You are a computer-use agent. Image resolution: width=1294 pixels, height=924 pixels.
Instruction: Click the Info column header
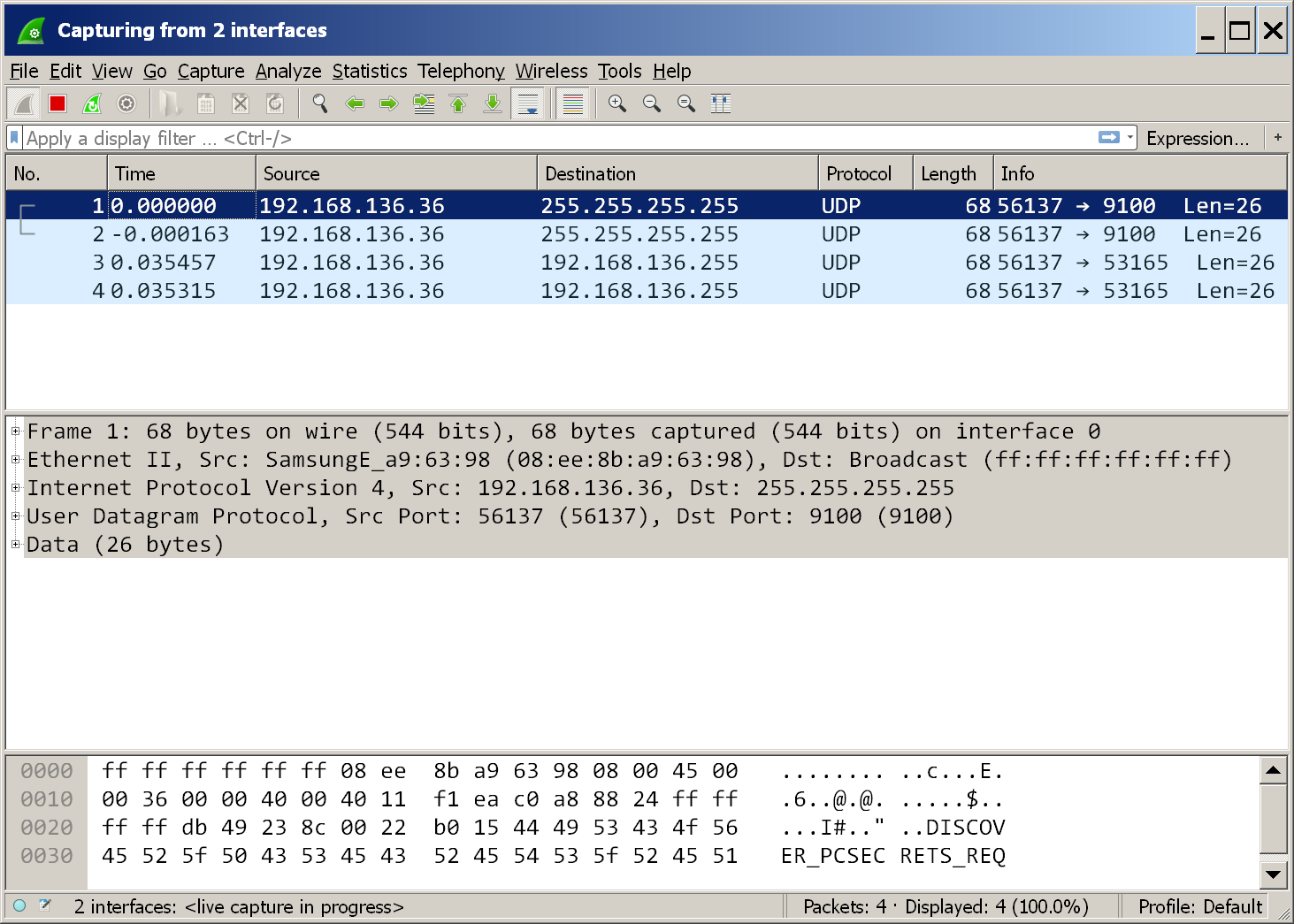coord(1140,173)
